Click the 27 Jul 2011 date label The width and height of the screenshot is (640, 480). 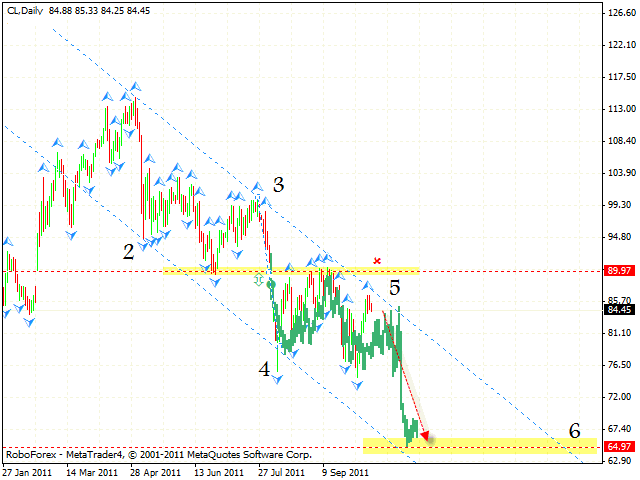point(278,471)
